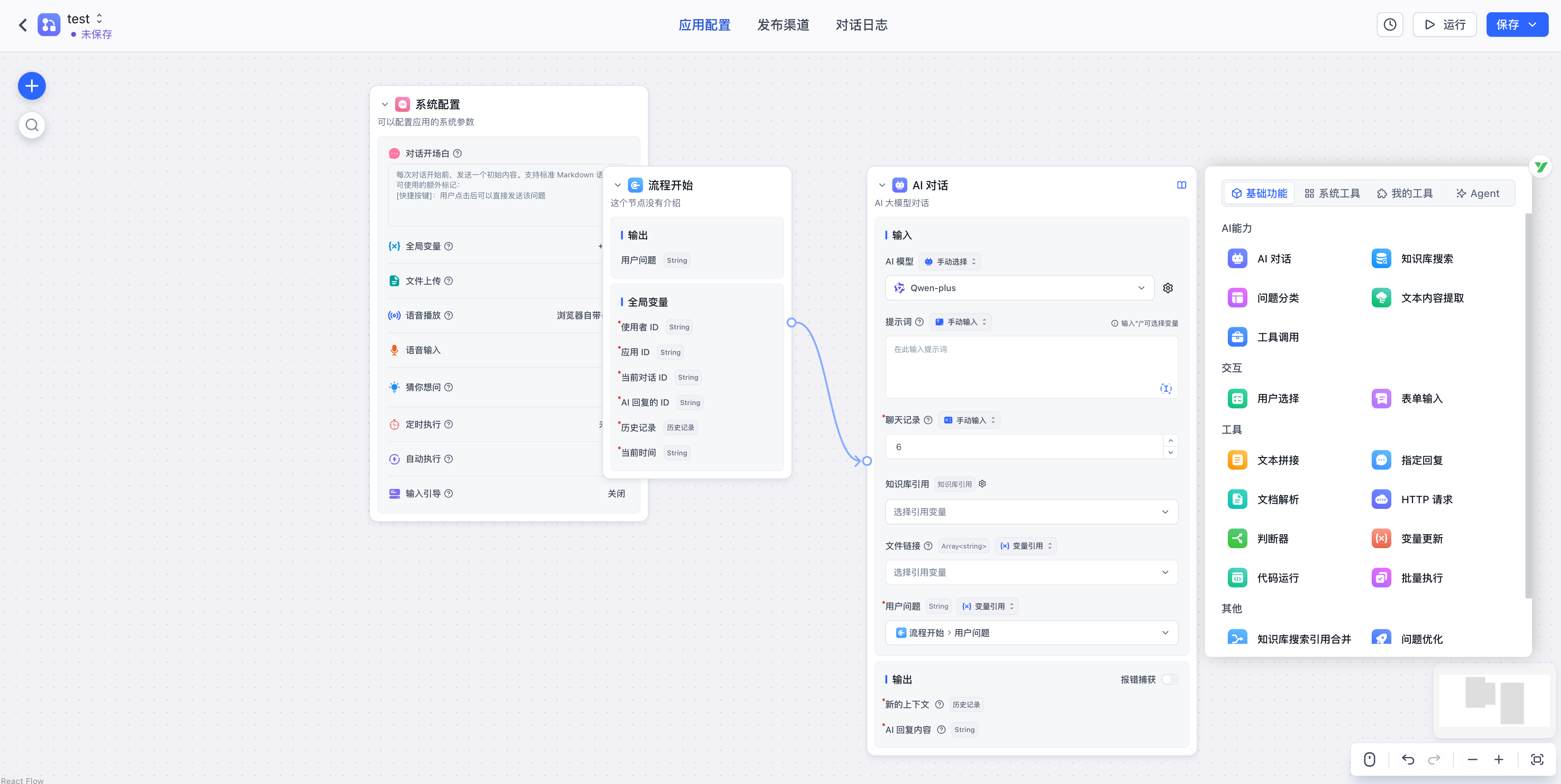Collapse the 系统配置 node chevron
This screenshot has width=1561, height=784.
click(384, 104)
